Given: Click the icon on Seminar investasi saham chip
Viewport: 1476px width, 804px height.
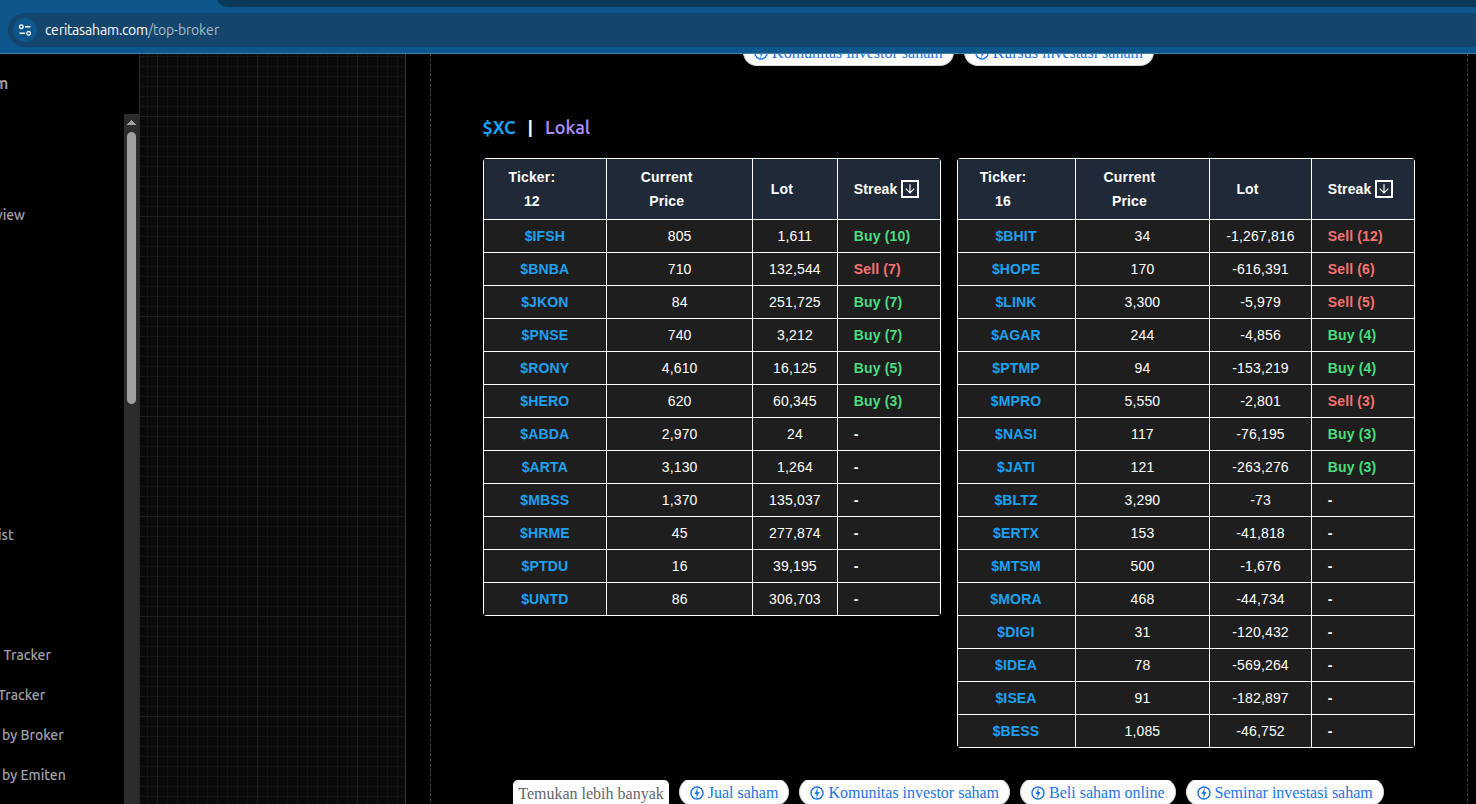Looking at the screenshot, I should 1203,793.
